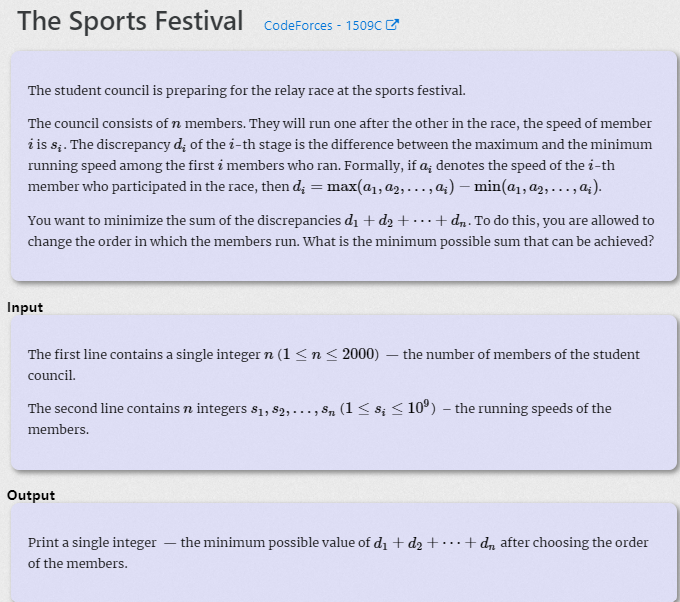Click the d1 + d2 + ... + dn sum in Output
680x602 pixels.
tap(434, 543)
